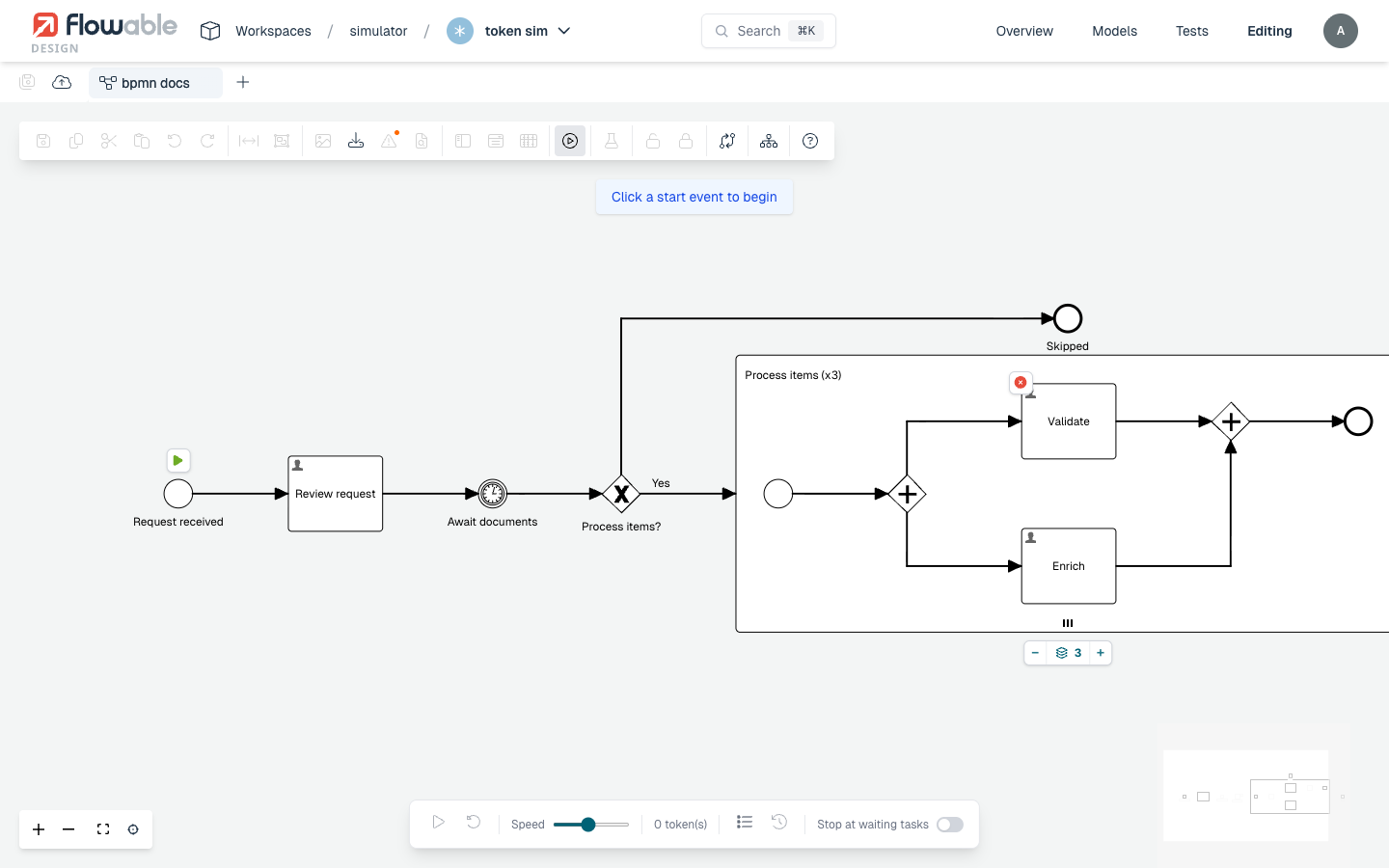Decrease Process items instance count with minus

click(1035, 653)
